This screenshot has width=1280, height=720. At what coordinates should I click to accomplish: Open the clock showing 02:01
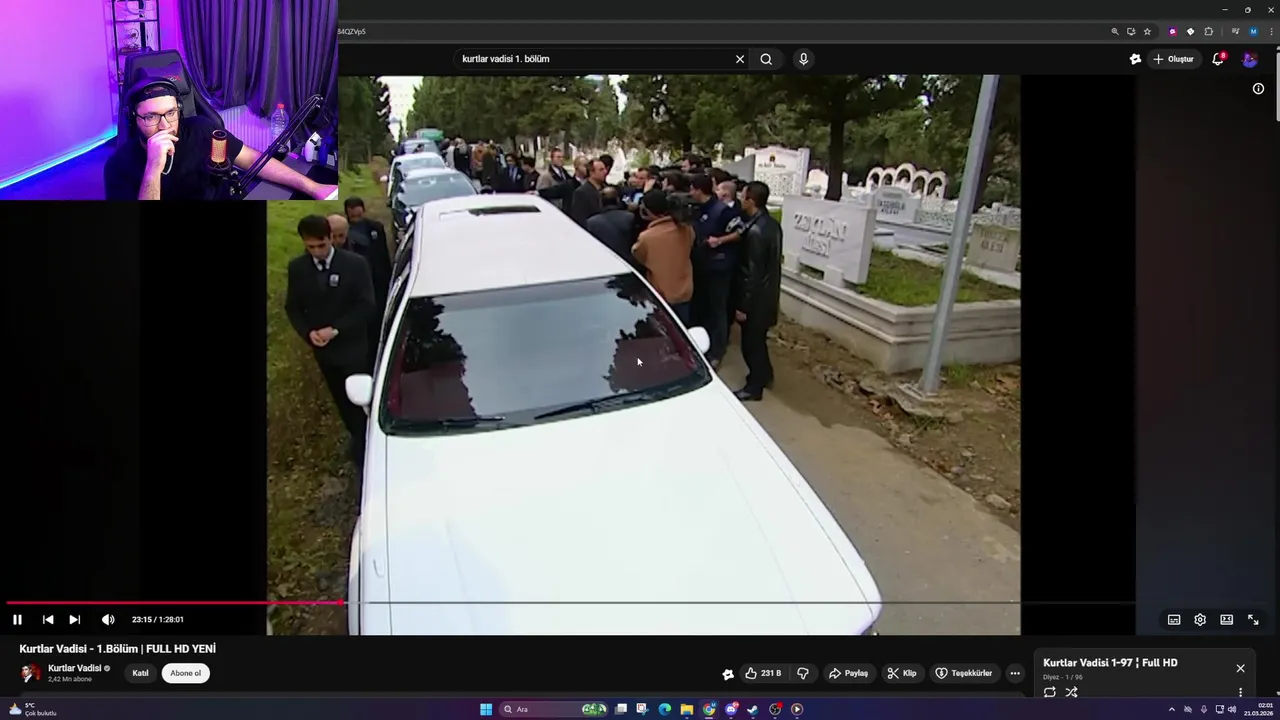[x=1258, y=709]
